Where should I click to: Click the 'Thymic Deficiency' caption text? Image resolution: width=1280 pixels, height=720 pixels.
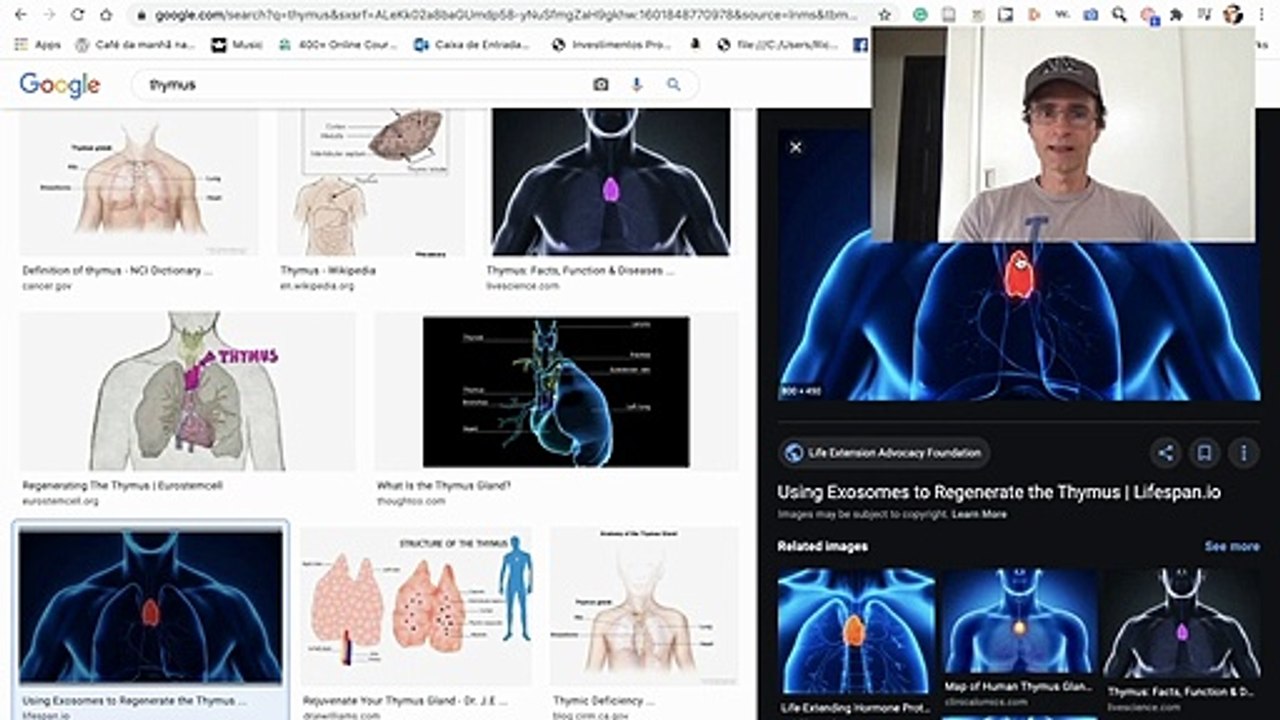603,701
